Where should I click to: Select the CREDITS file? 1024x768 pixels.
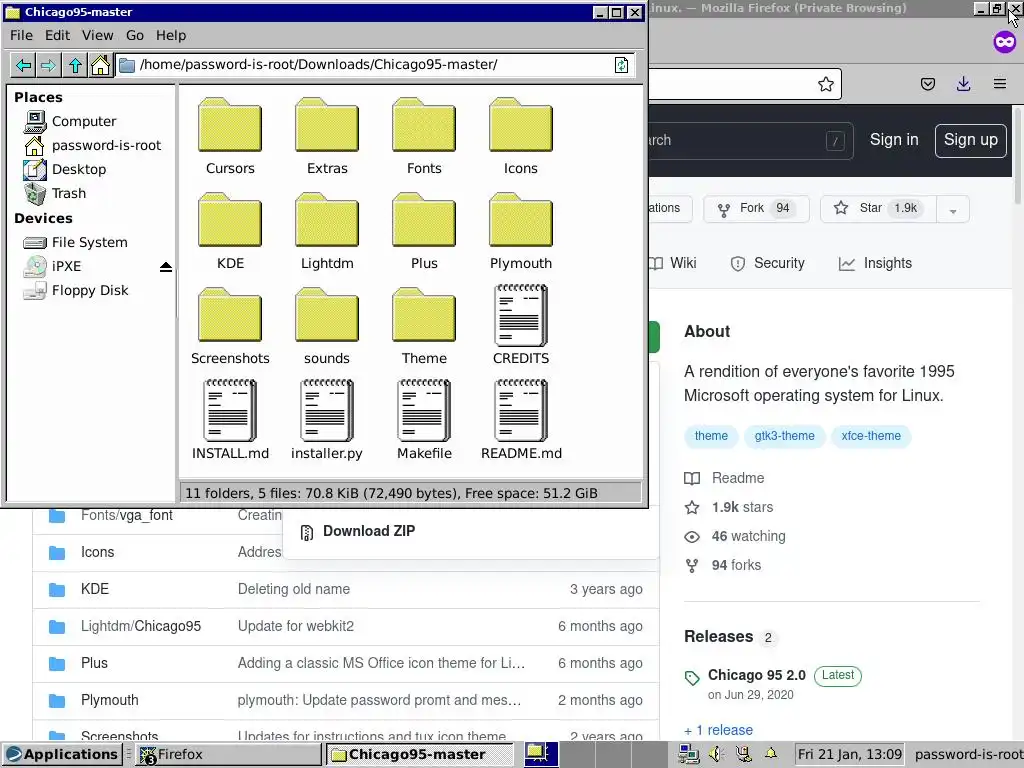click(x=520, y=325)
